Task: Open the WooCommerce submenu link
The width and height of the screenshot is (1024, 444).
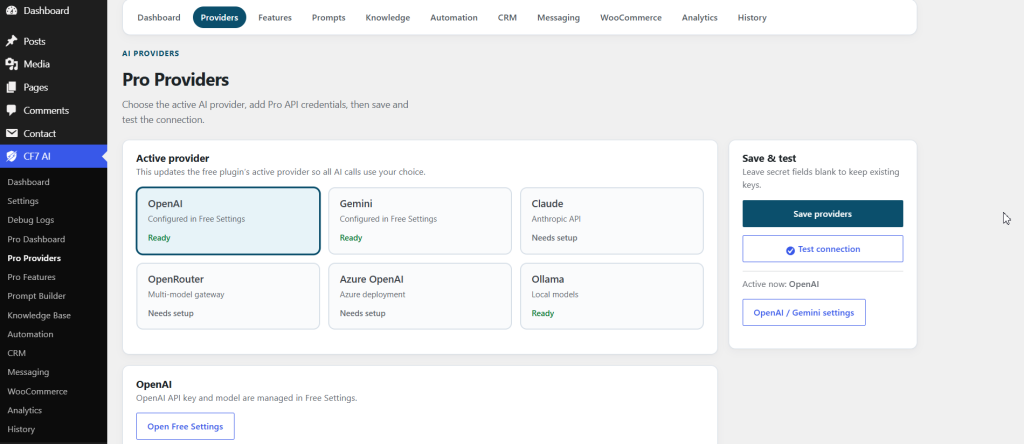Action: (x=37, y=391)
